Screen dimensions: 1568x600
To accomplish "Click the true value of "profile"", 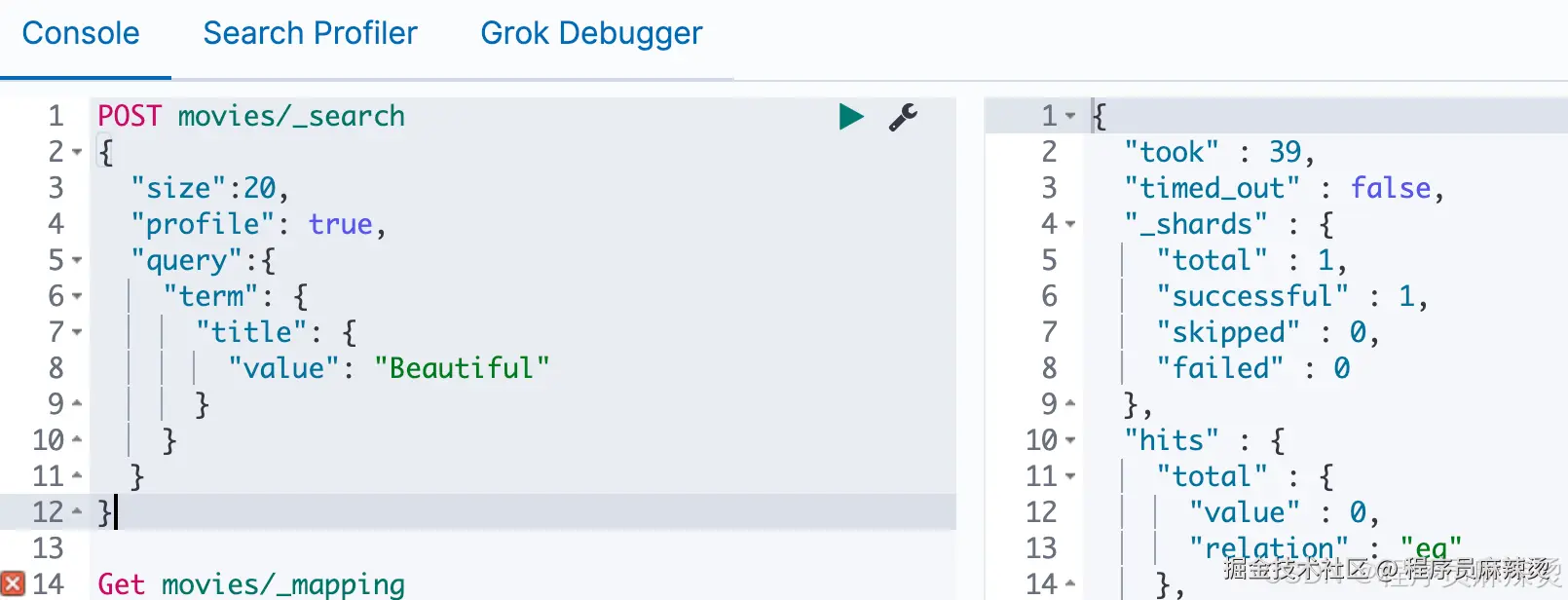I will tap(341, 225).
